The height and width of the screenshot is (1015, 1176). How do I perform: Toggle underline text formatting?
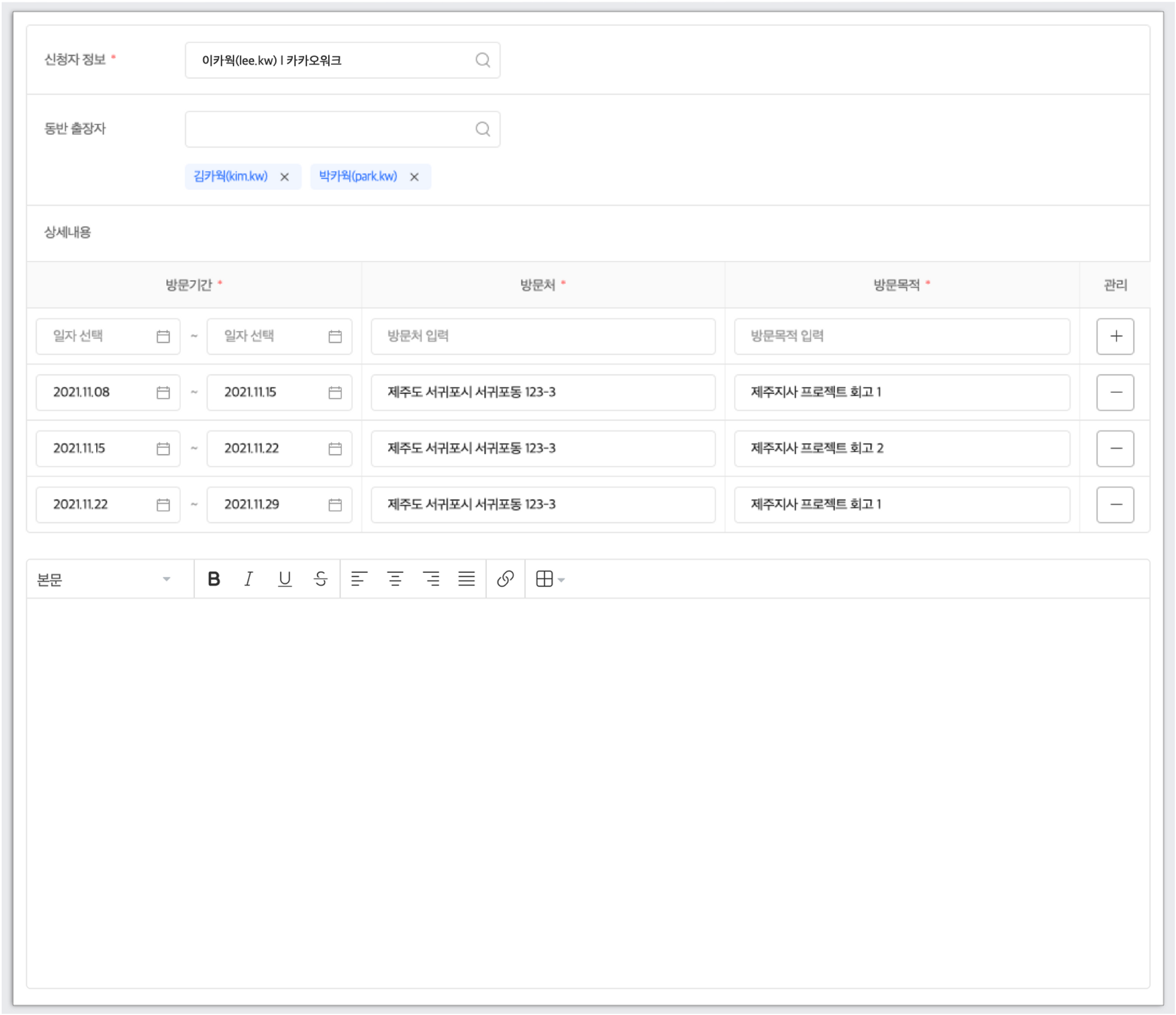pyautogui.click(x=285, y=579)
